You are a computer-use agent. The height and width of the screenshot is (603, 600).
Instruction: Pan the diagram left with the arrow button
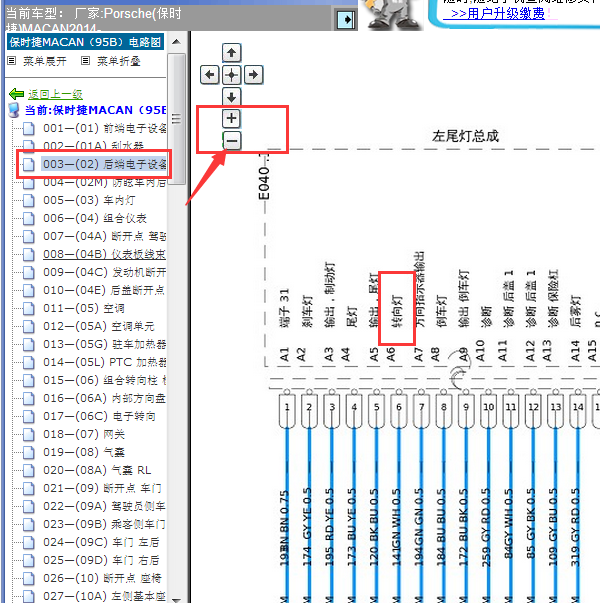pyautogui.click(x=210, y=75)
